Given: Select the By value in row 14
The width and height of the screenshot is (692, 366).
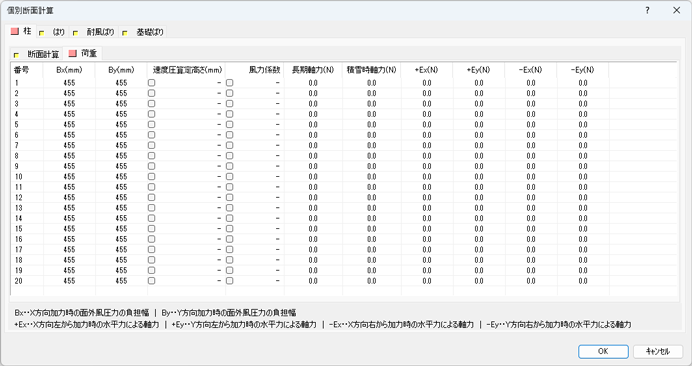Looking at the screenshot, I should coord(121,218).
